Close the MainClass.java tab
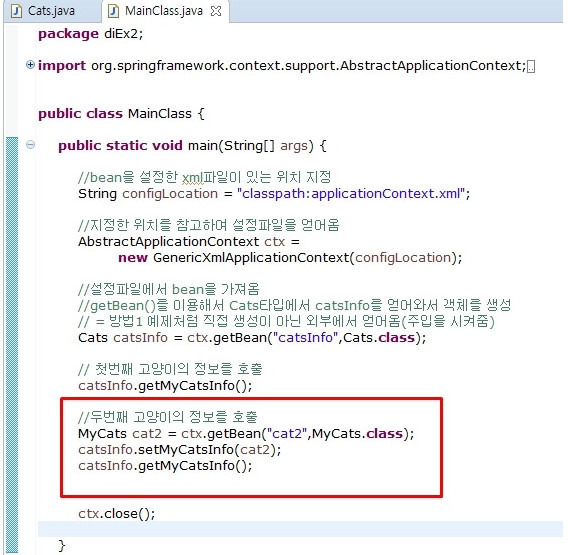 coord(216,11)
